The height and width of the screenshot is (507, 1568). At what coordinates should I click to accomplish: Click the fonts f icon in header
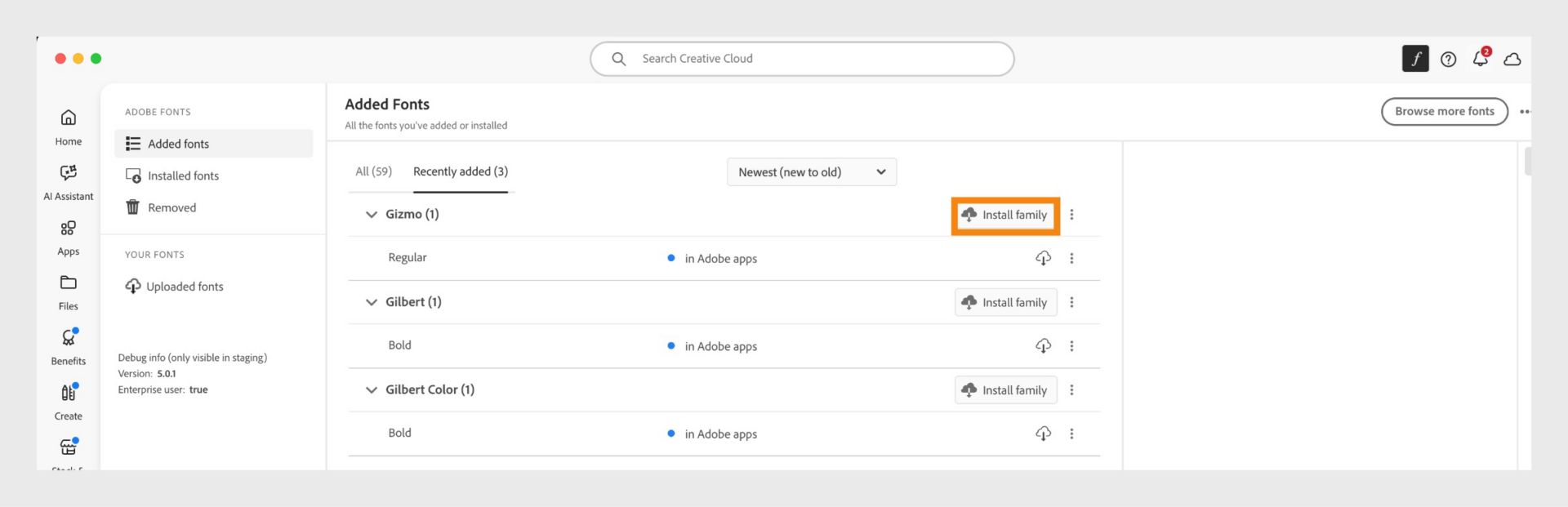[x=1415, y=59]
